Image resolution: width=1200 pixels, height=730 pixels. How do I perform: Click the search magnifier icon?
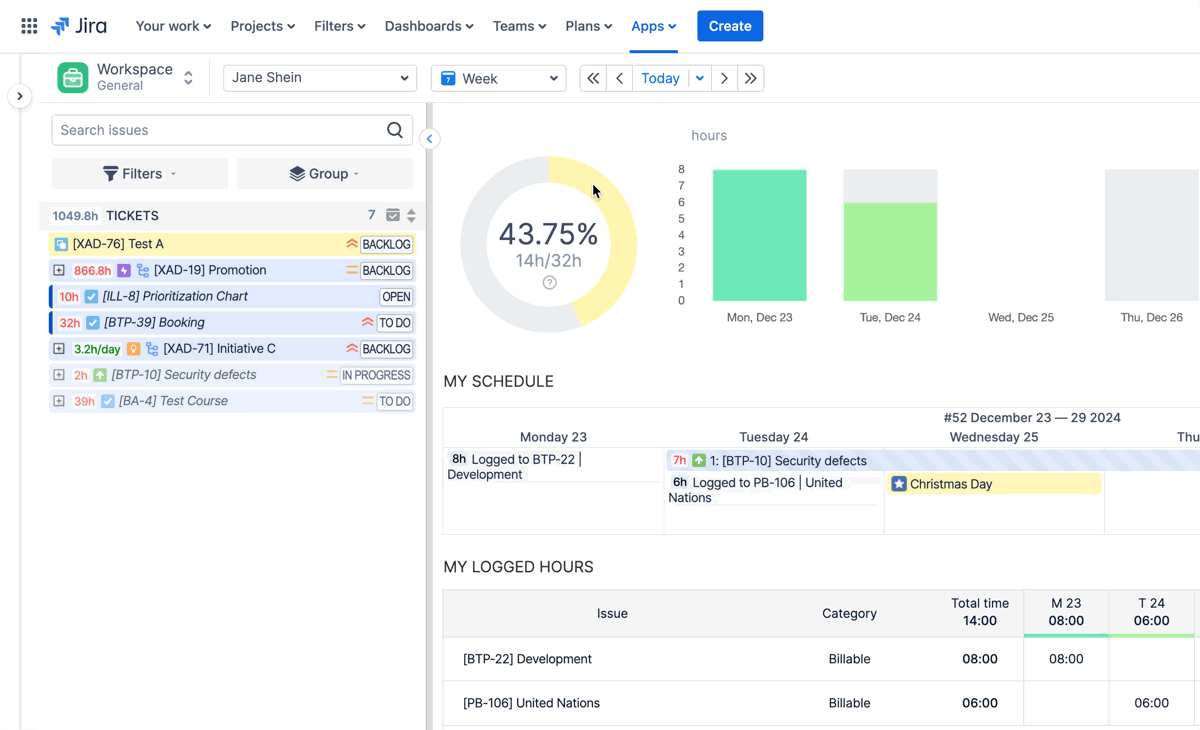point(395,130)
